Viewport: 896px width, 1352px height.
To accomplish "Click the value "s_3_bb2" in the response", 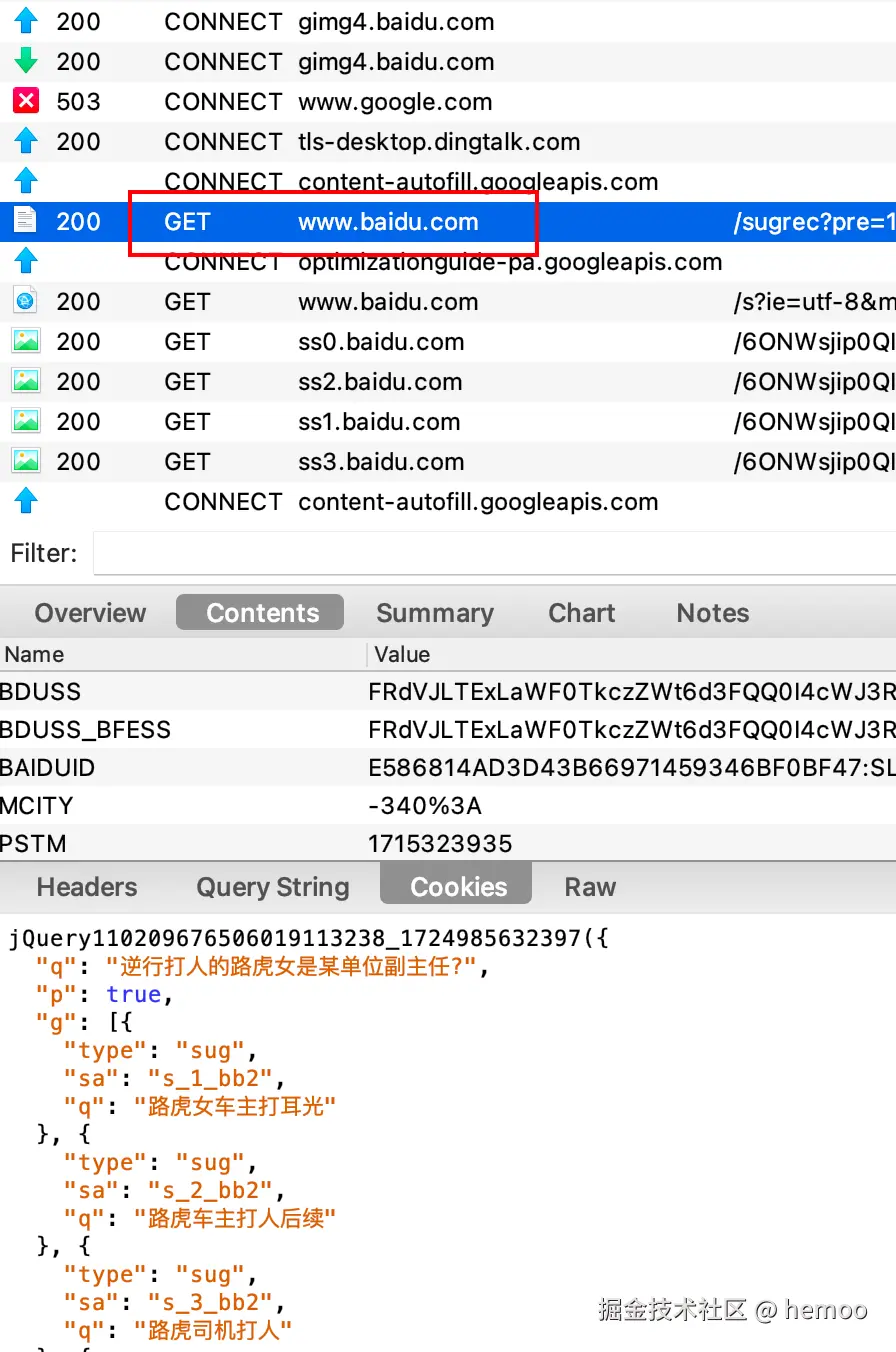I will 209,1302.
